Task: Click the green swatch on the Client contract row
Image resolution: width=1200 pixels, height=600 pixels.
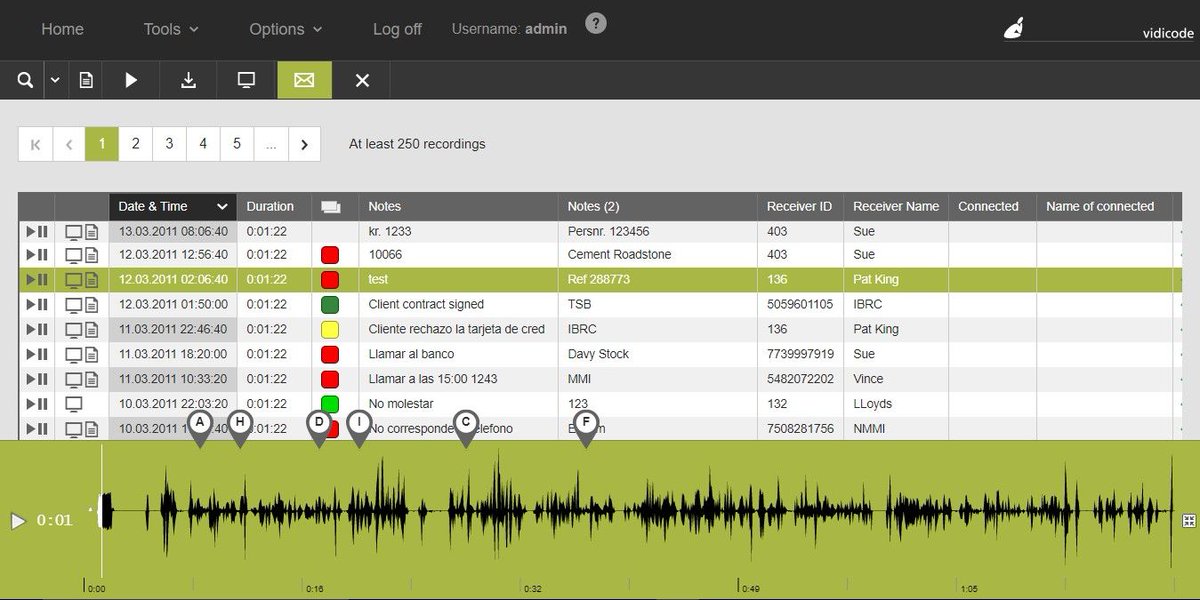Action: coord(330,304)
